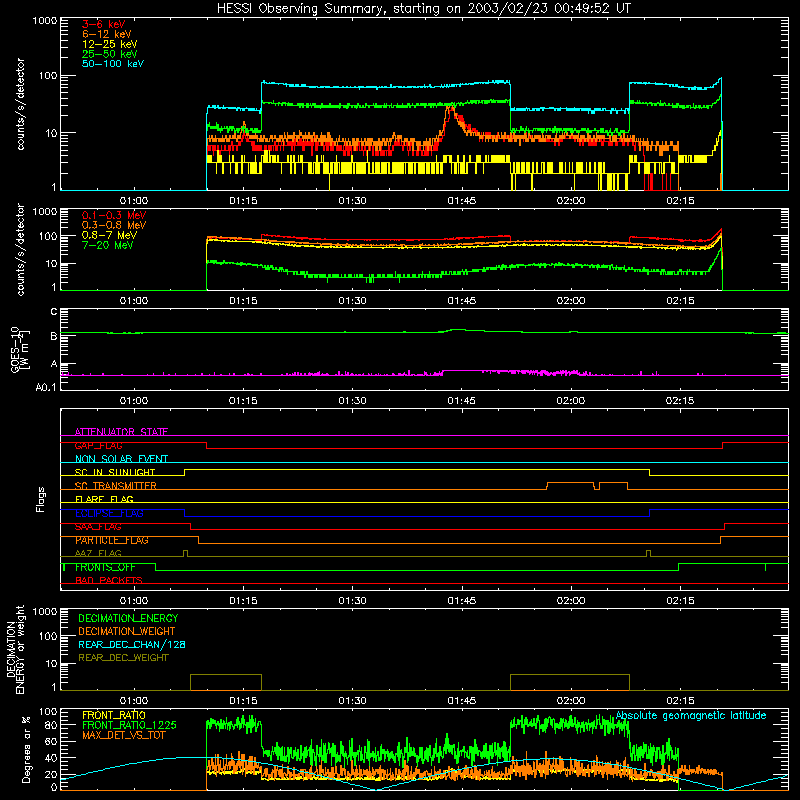Click the 7-20 MeV legend label

tap(108, 245)
